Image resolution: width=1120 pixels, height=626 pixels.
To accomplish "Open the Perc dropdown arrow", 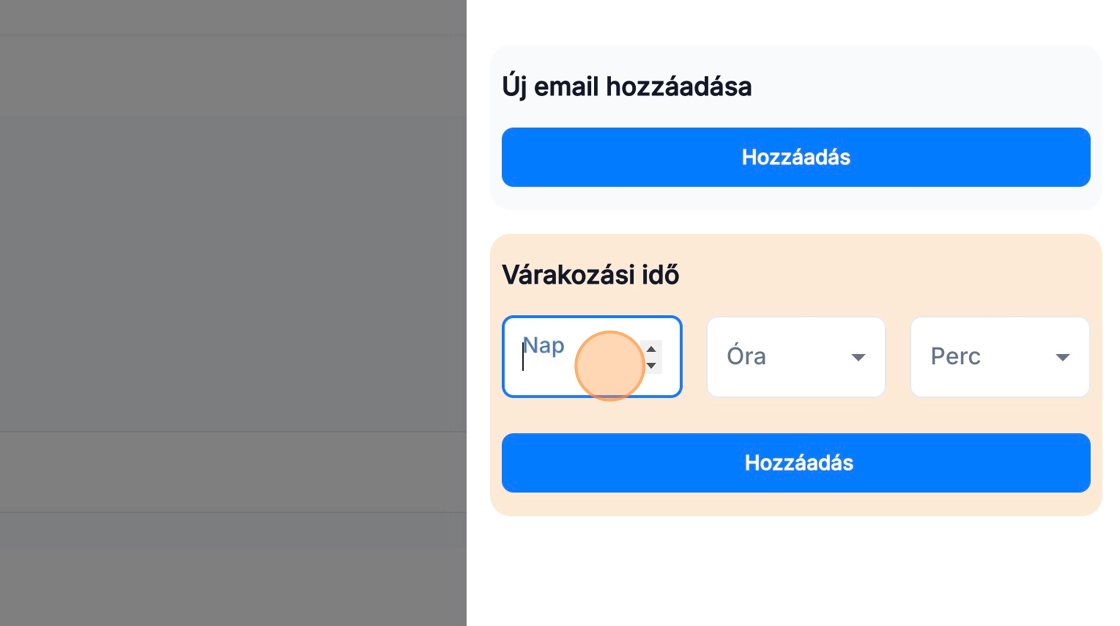I will click(1062, 358).
